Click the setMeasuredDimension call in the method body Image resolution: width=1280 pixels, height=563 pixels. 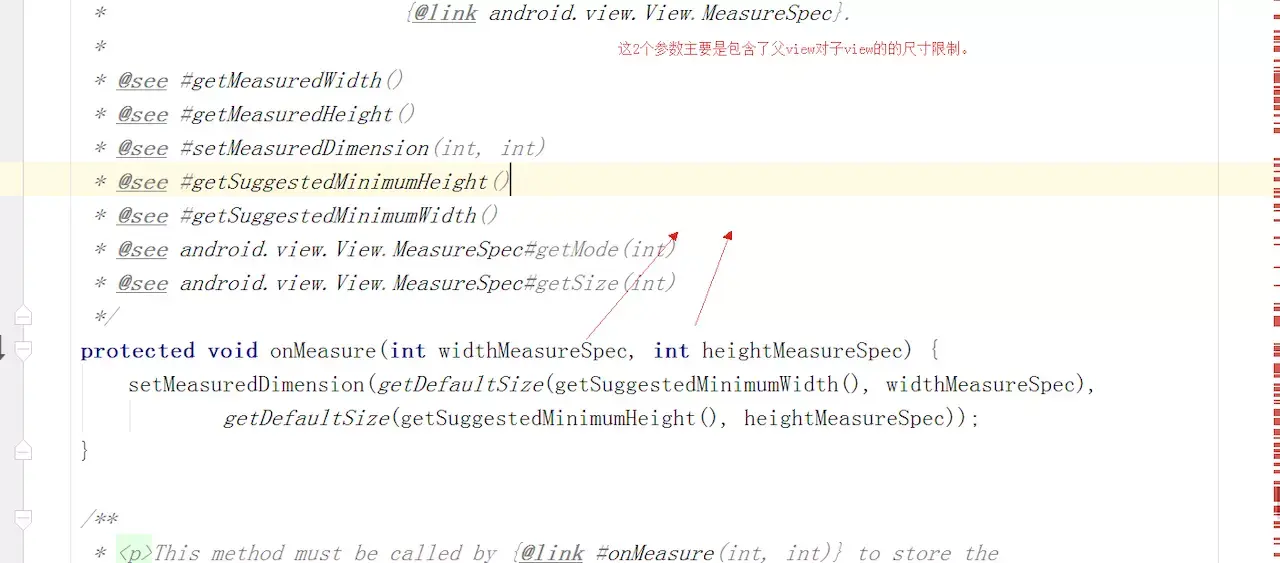click(248, 385)
